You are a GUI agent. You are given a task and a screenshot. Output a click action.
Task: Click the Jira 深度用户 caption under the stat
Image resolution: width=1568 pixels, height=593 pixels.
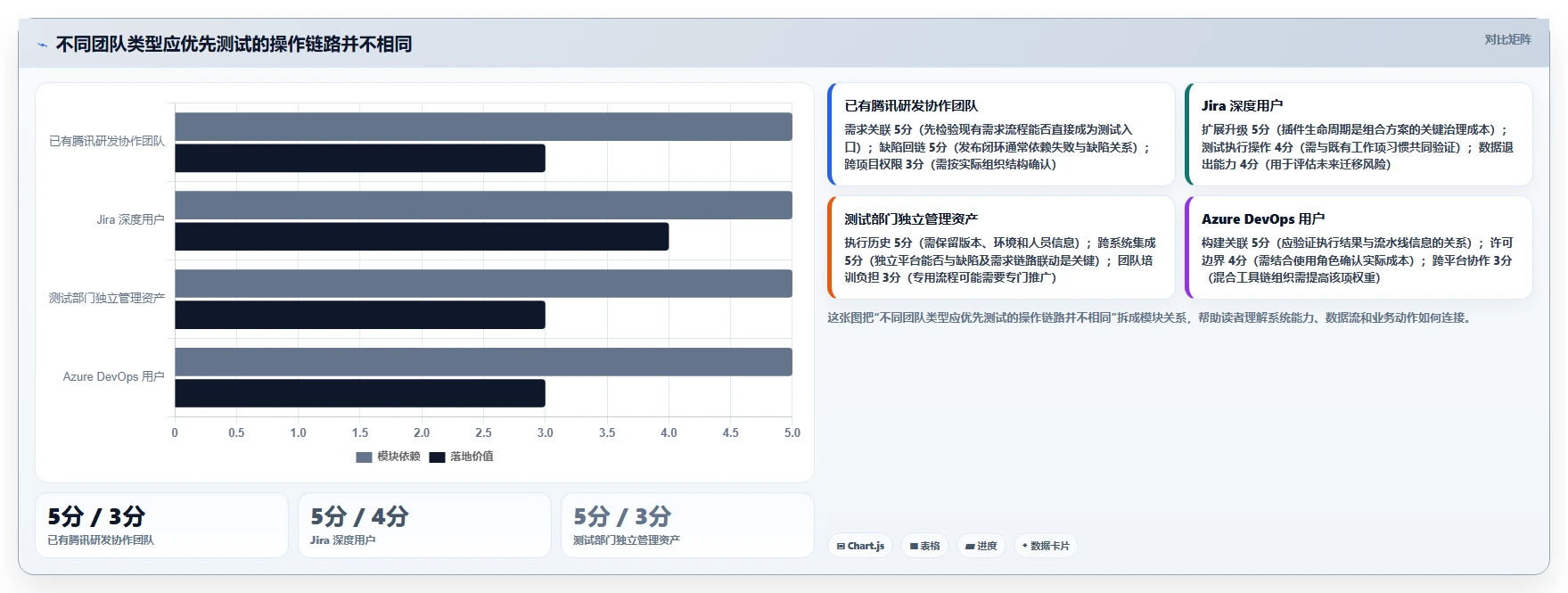pos(342,540)
